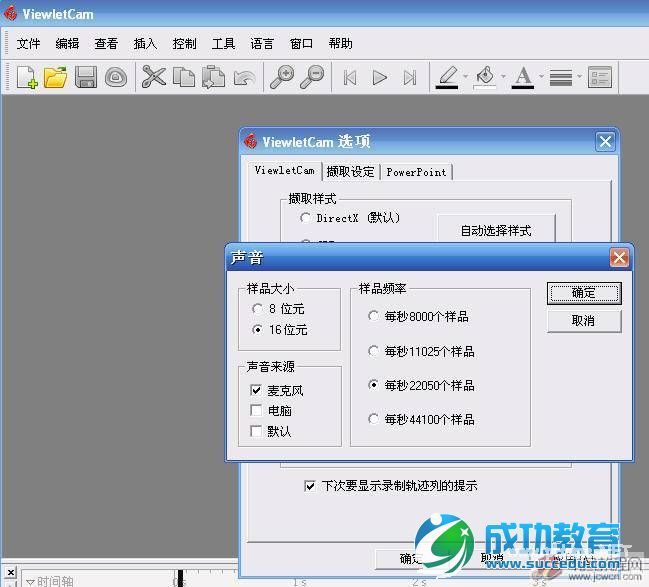The height and width of the screenshot is (587, 649).
Task: Click 取消 in the 声音 dialog
Action: click(x=584, y=321)
